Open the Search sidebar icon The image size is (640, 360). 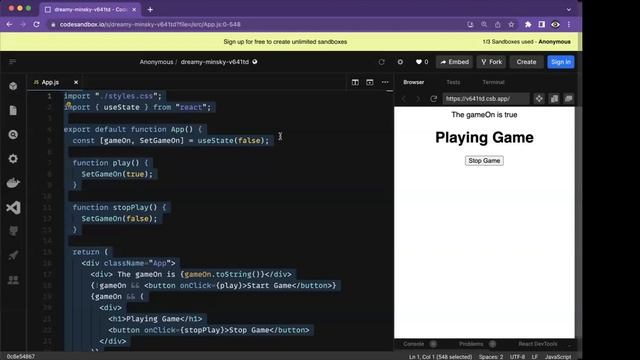[13, 134]
